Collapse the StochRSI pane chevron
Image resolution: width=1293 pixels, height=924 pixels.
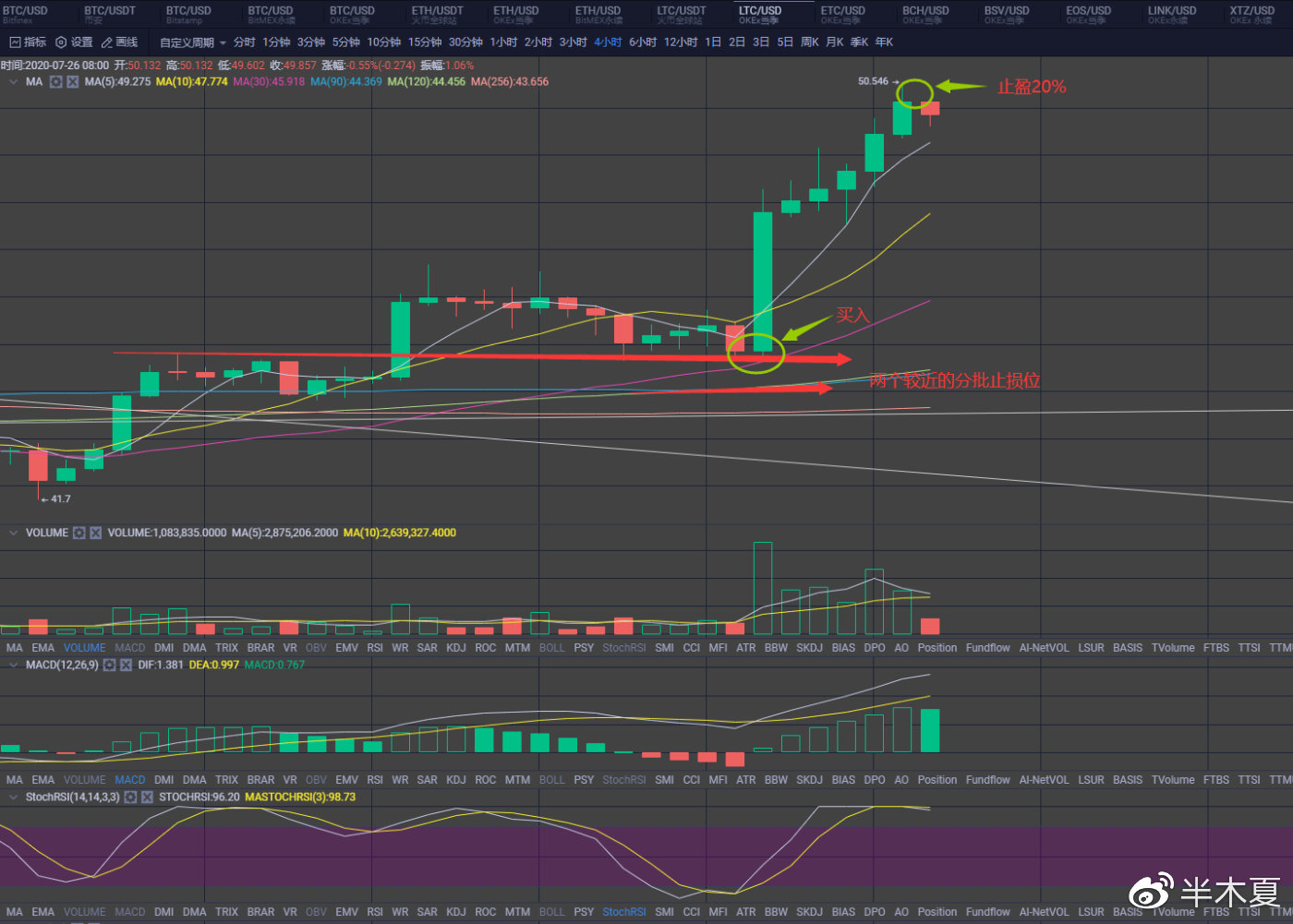[x=13, y=797]
